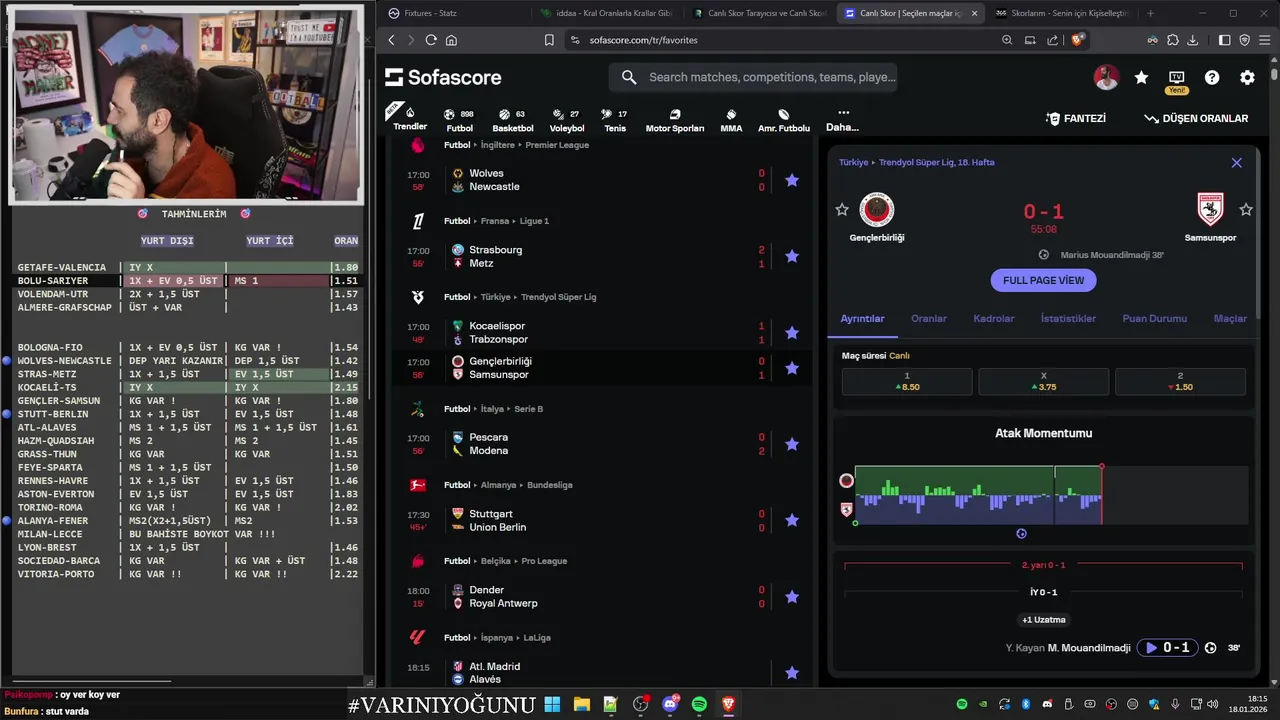Image resolution: width=1280 pixels, height=720 pixels.
Task: Select the Puan Durumu tab
Action: tap(1155, 318)
